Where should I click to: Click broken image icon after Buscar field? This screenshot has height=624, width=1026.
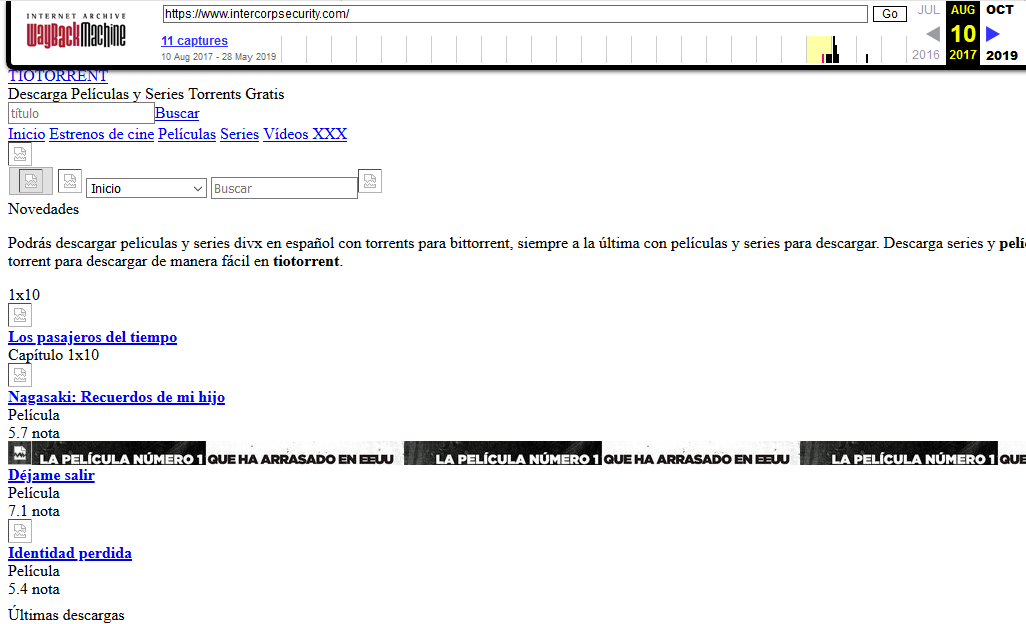click(x=370, y=181)
